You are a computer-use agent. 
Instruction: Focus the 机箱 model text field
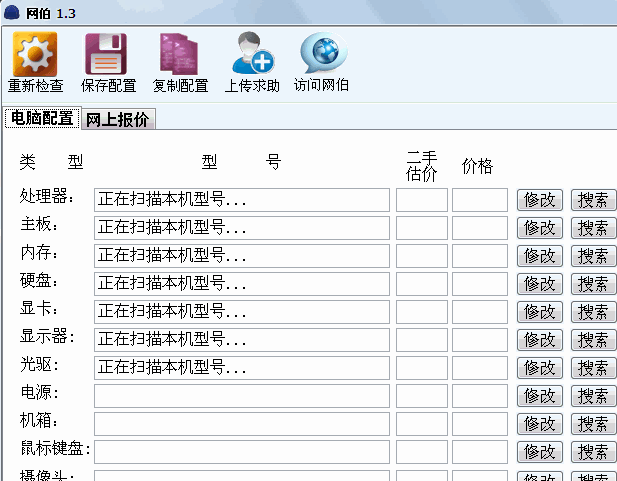point(241,424)
